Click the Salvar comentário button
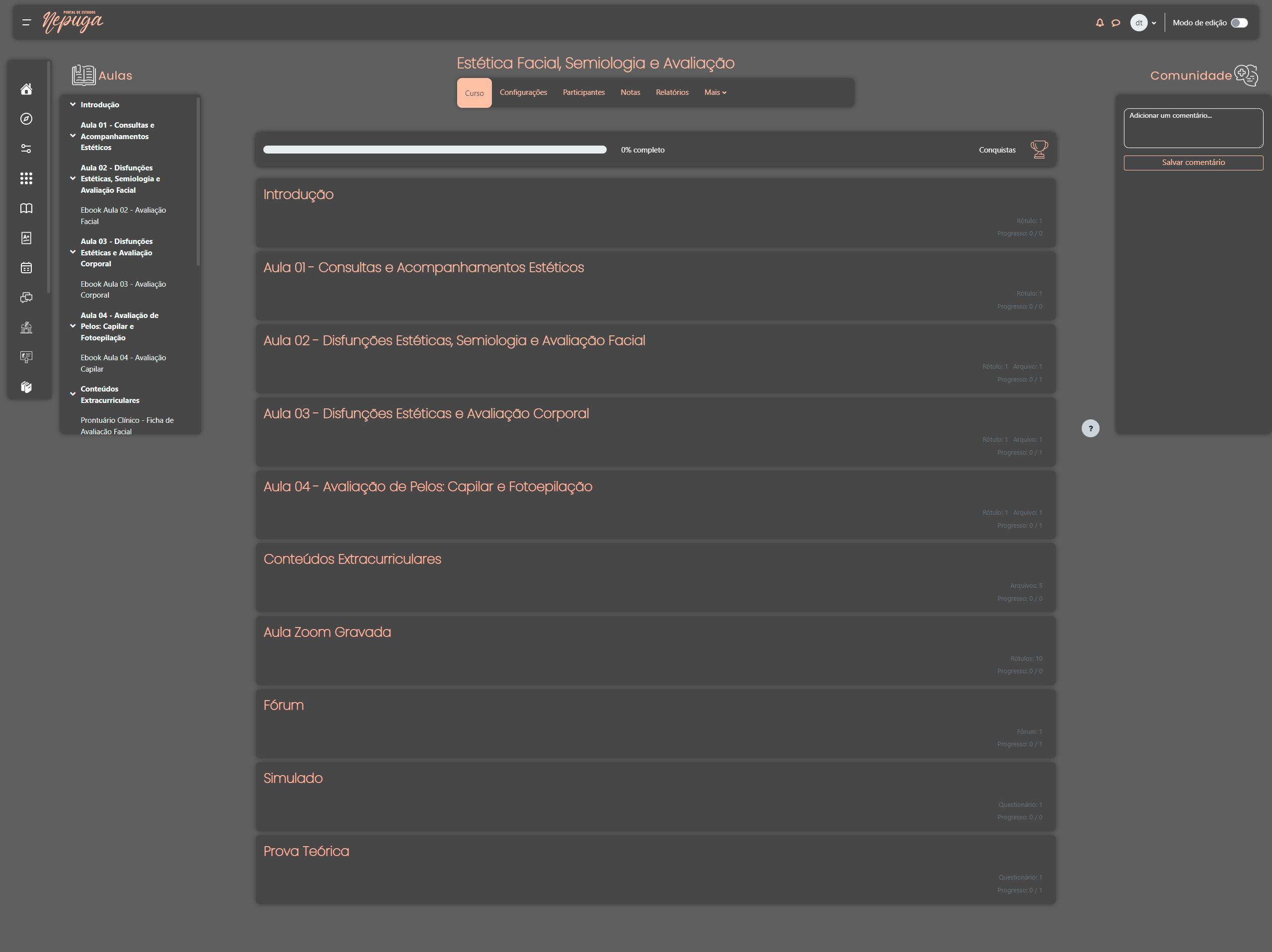The width and height of the screenshot is (1272, 952). point(1193,162)
